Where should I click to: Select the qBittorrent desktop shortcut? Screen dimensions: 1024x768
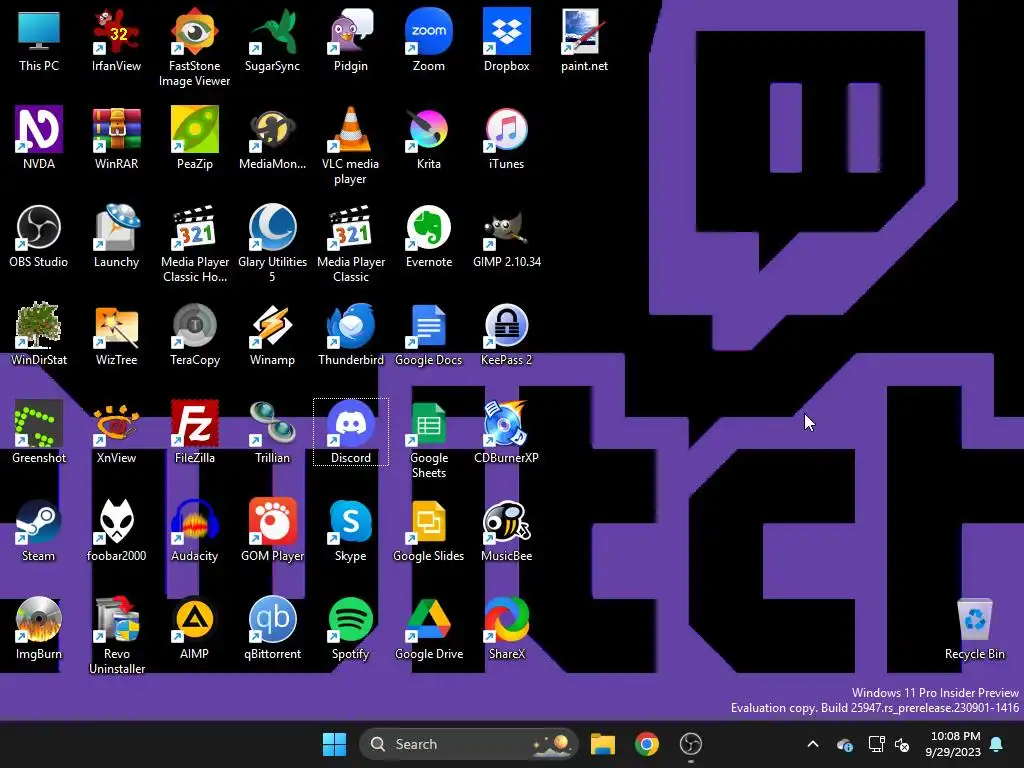(272, 628)
